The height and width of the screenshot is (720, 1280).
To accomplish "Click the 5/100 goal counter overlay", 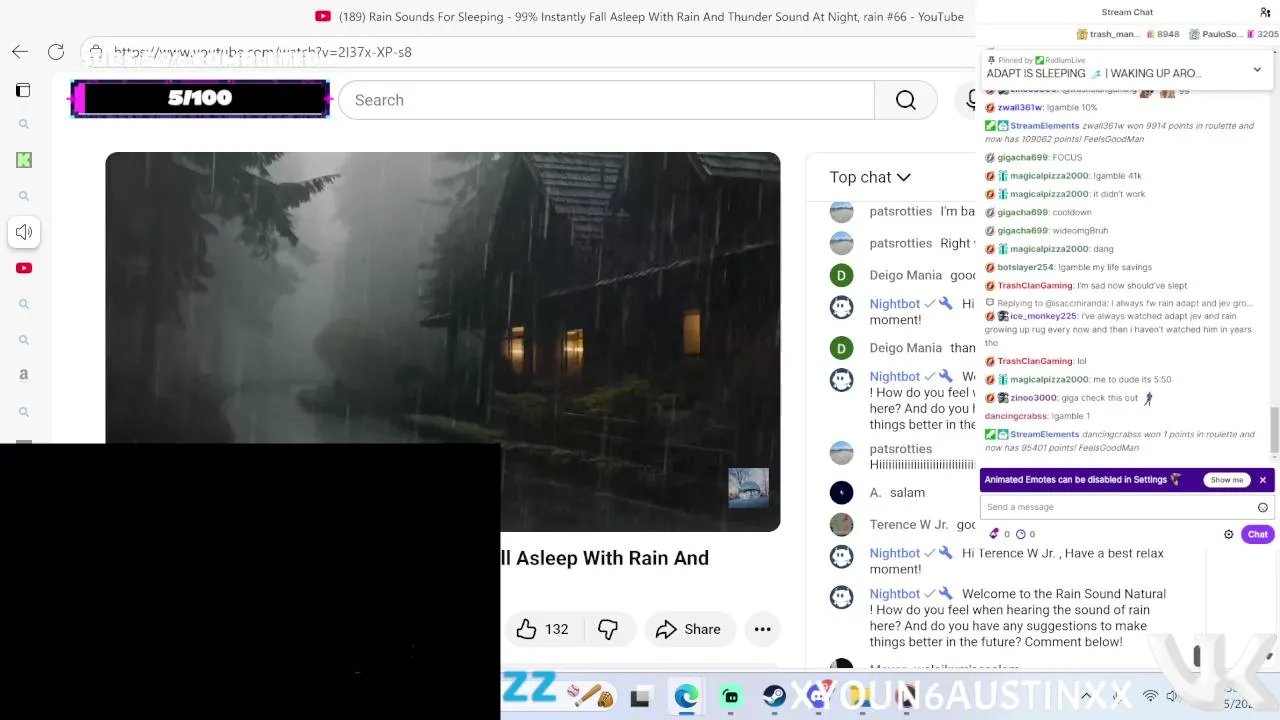I will coord(200,98).
